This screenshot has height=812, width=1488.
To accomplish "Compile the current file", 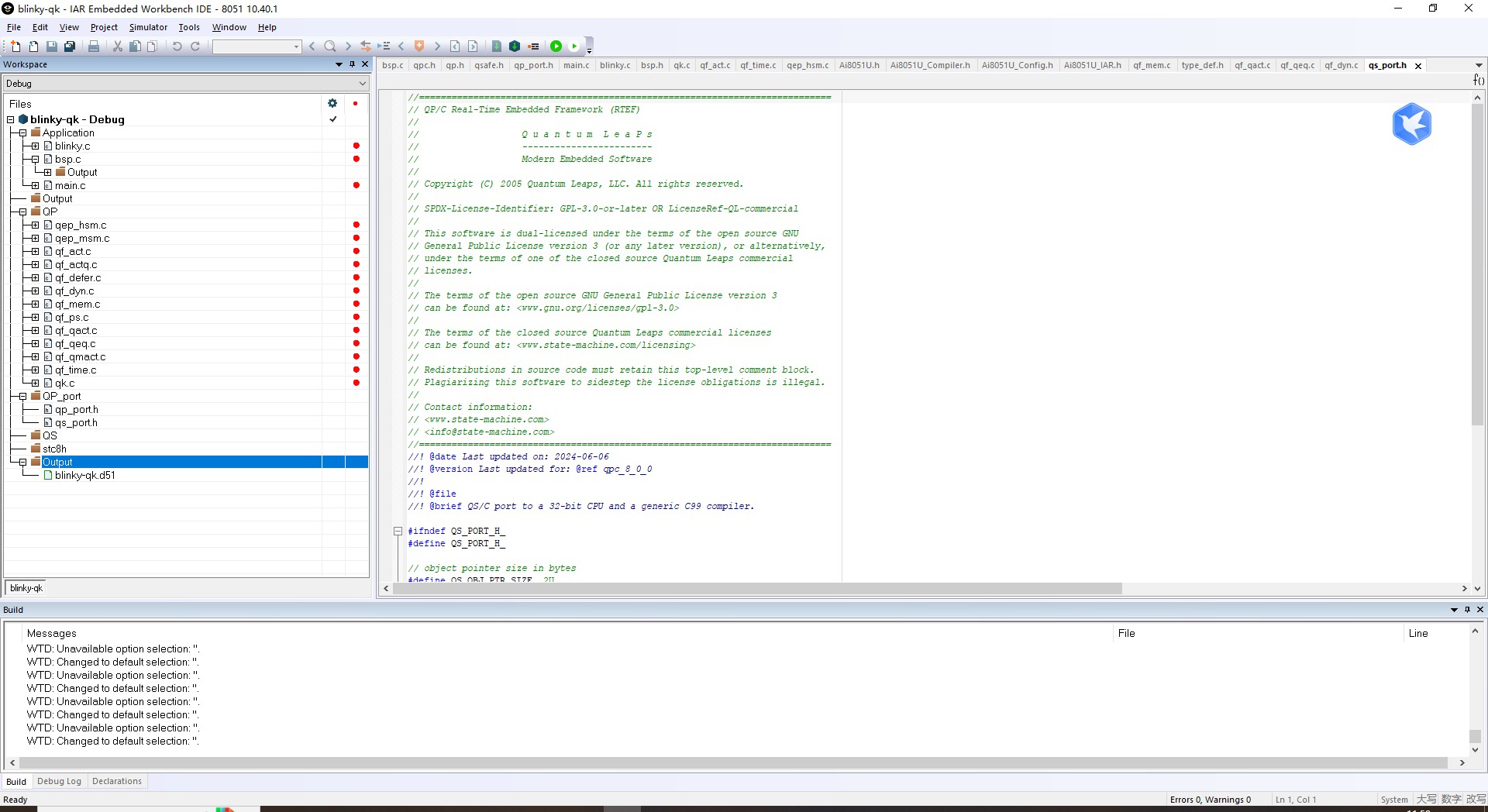I will [x=497, y=46].
